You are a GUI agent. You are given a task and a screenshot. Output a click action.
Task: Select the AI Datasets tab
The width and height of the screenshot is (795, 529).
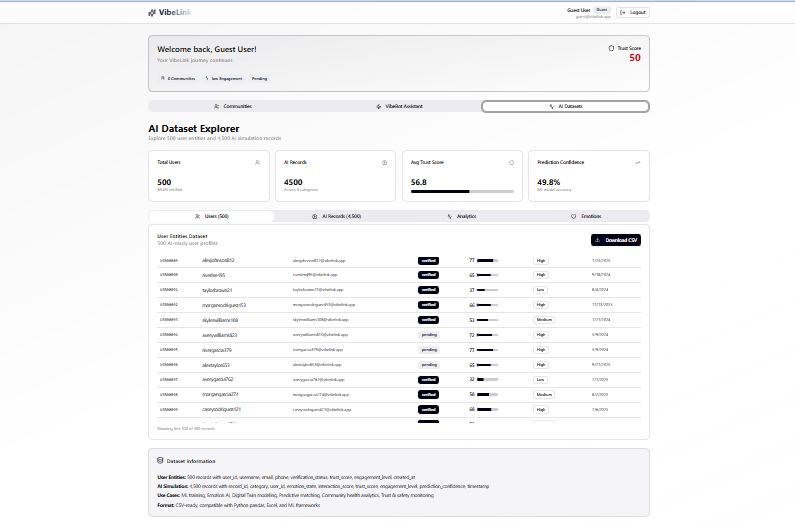(x=565, y=106)
